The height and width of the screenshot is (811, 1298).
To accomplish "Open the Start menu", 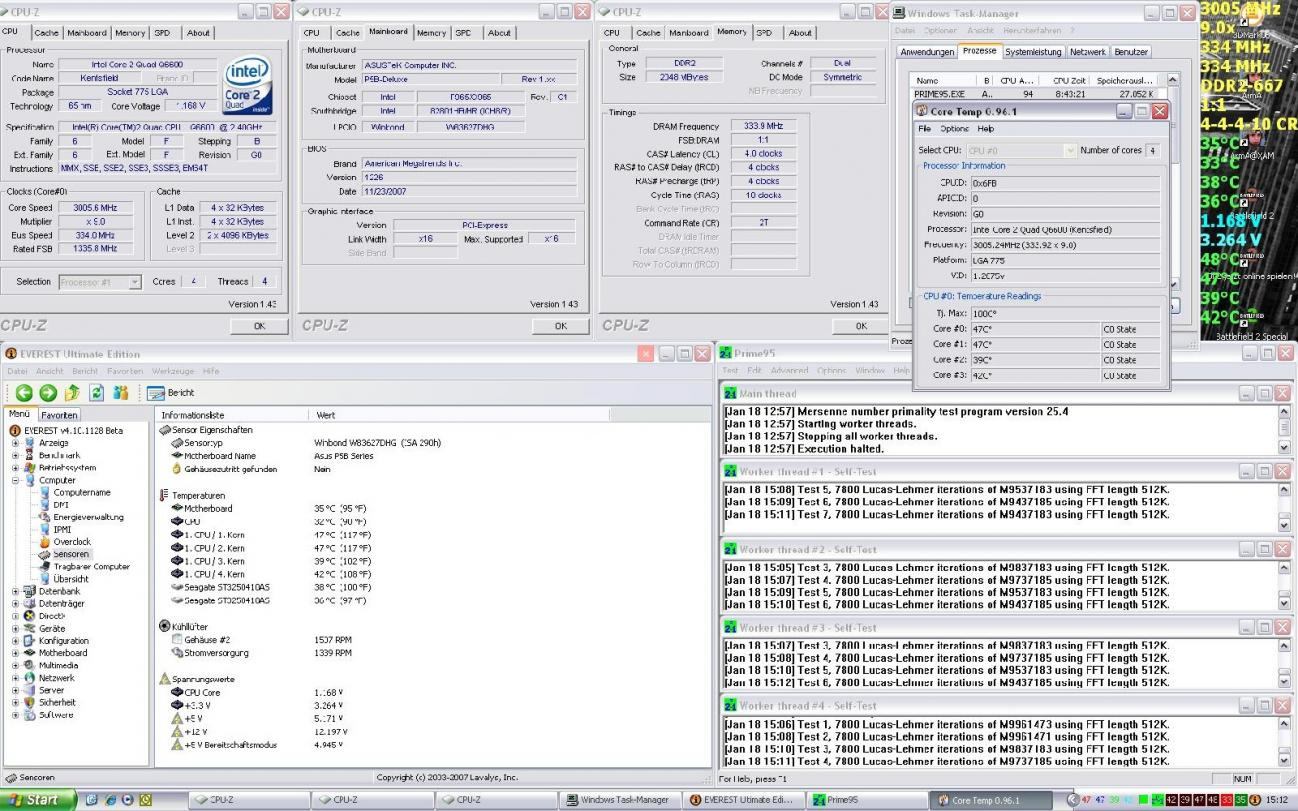I will click(38, 800).
